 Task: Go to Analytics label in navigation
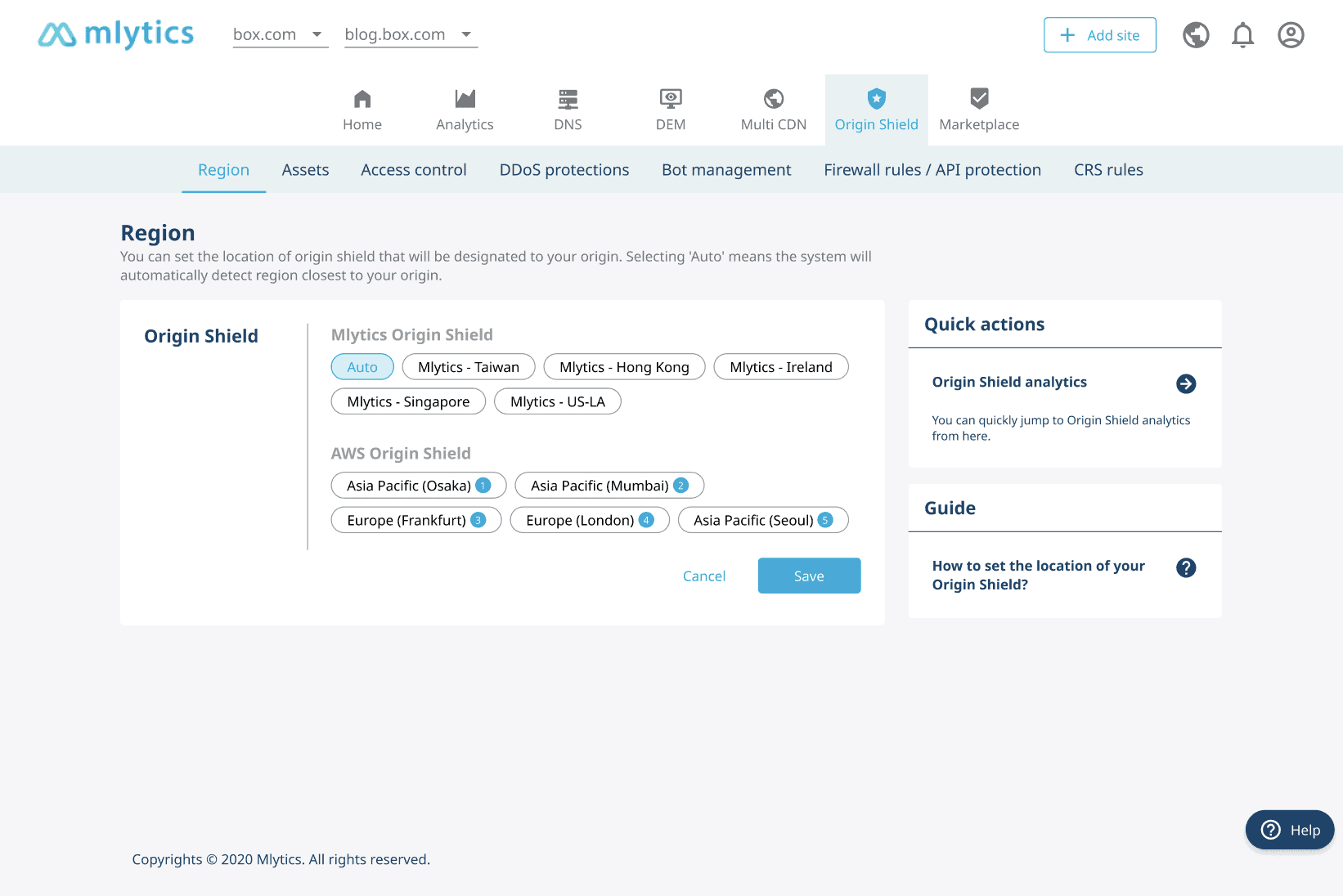[x=465, y=124]
